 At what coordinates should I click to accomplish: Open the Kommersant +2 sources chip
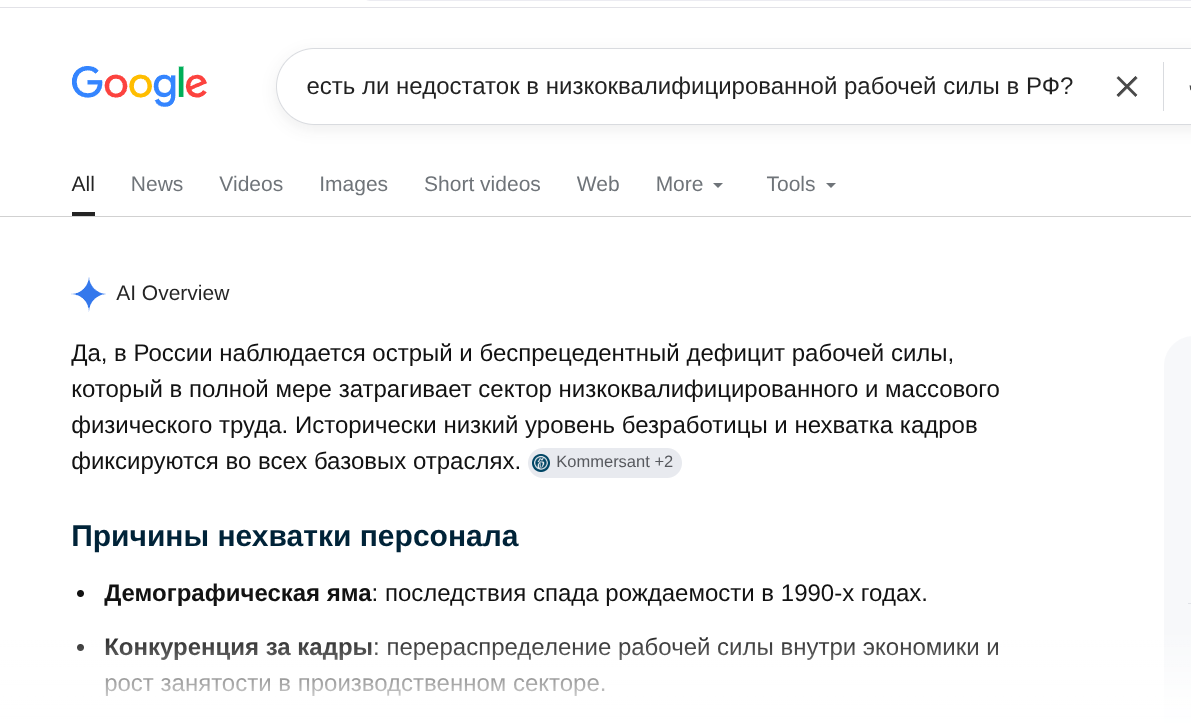(605, 462)
